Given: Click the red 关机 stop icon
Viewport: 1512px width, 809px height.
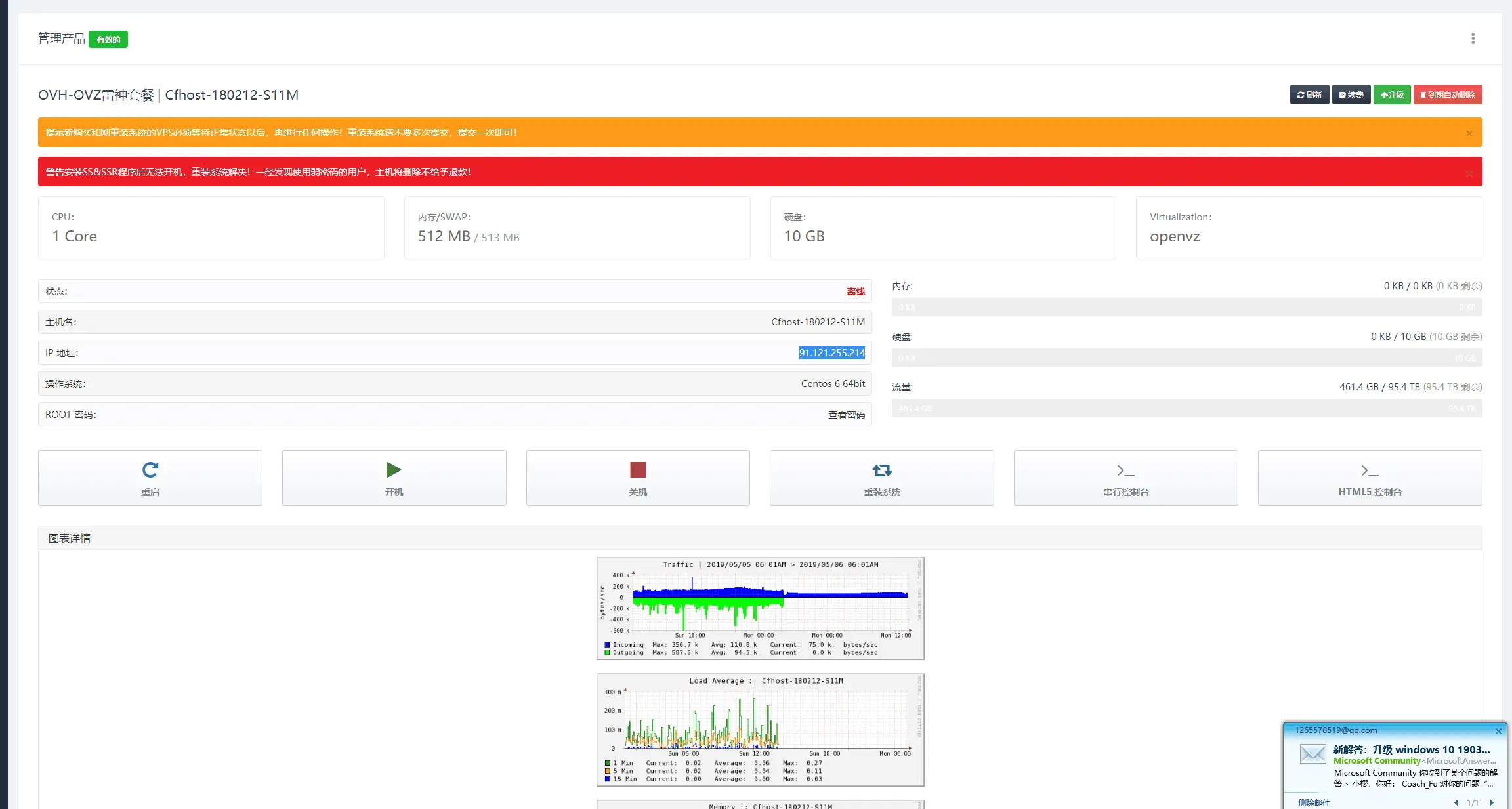Looking at the screenshot, I should click(x=638, y=470).
